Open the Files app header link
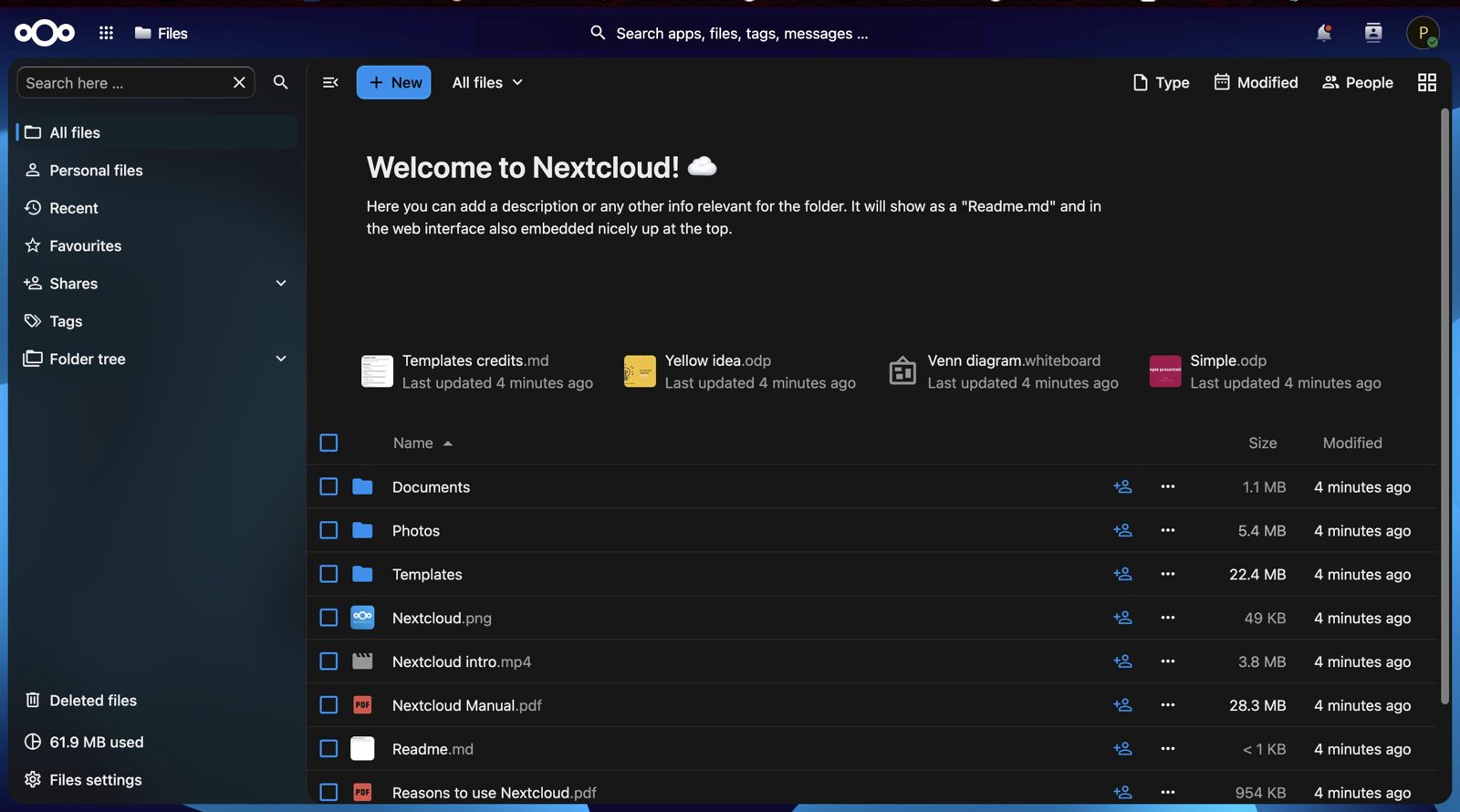The image size is (1460, 812). [161, 33]
